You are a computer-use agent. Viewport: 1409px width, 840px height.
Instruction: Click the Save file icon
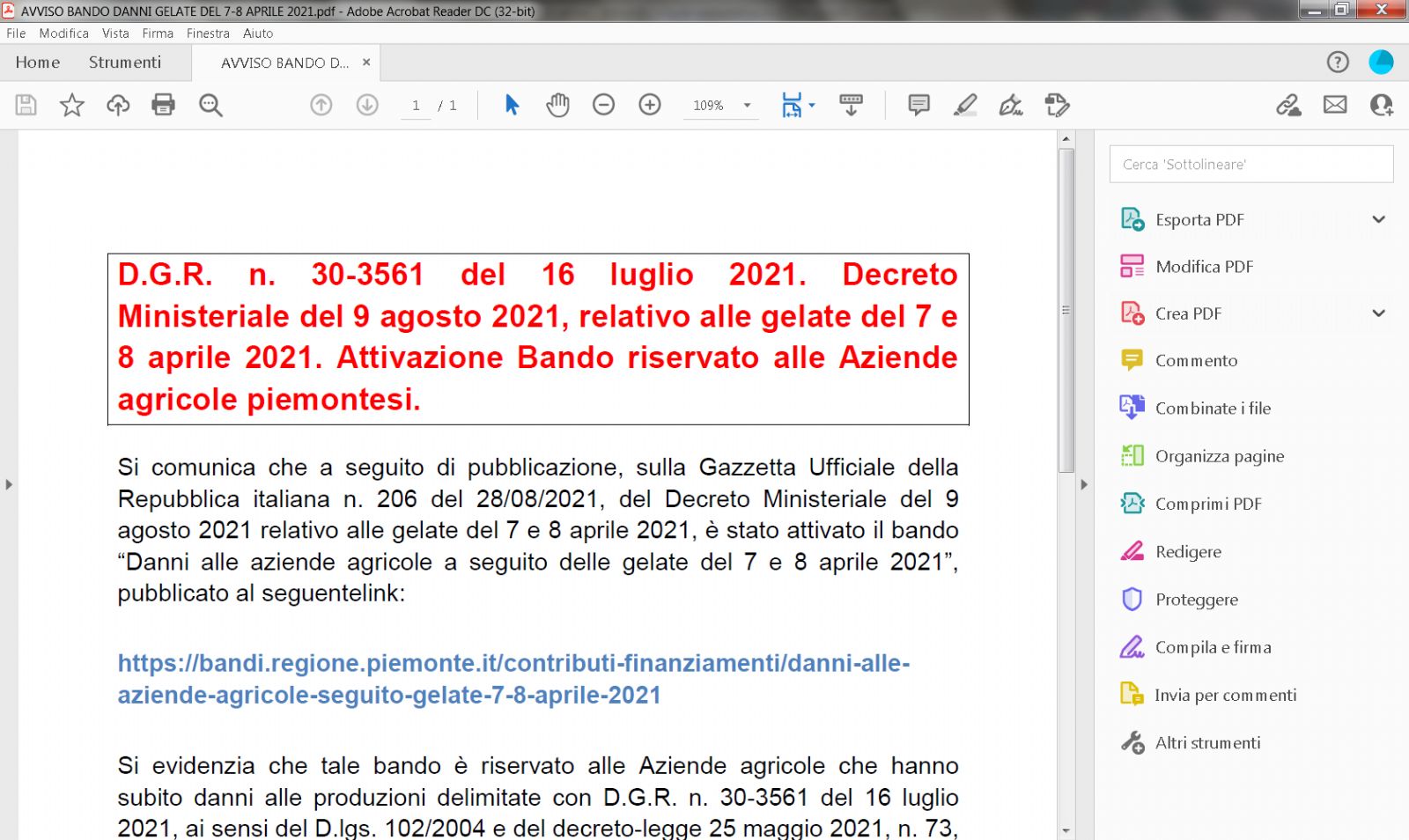26,105
